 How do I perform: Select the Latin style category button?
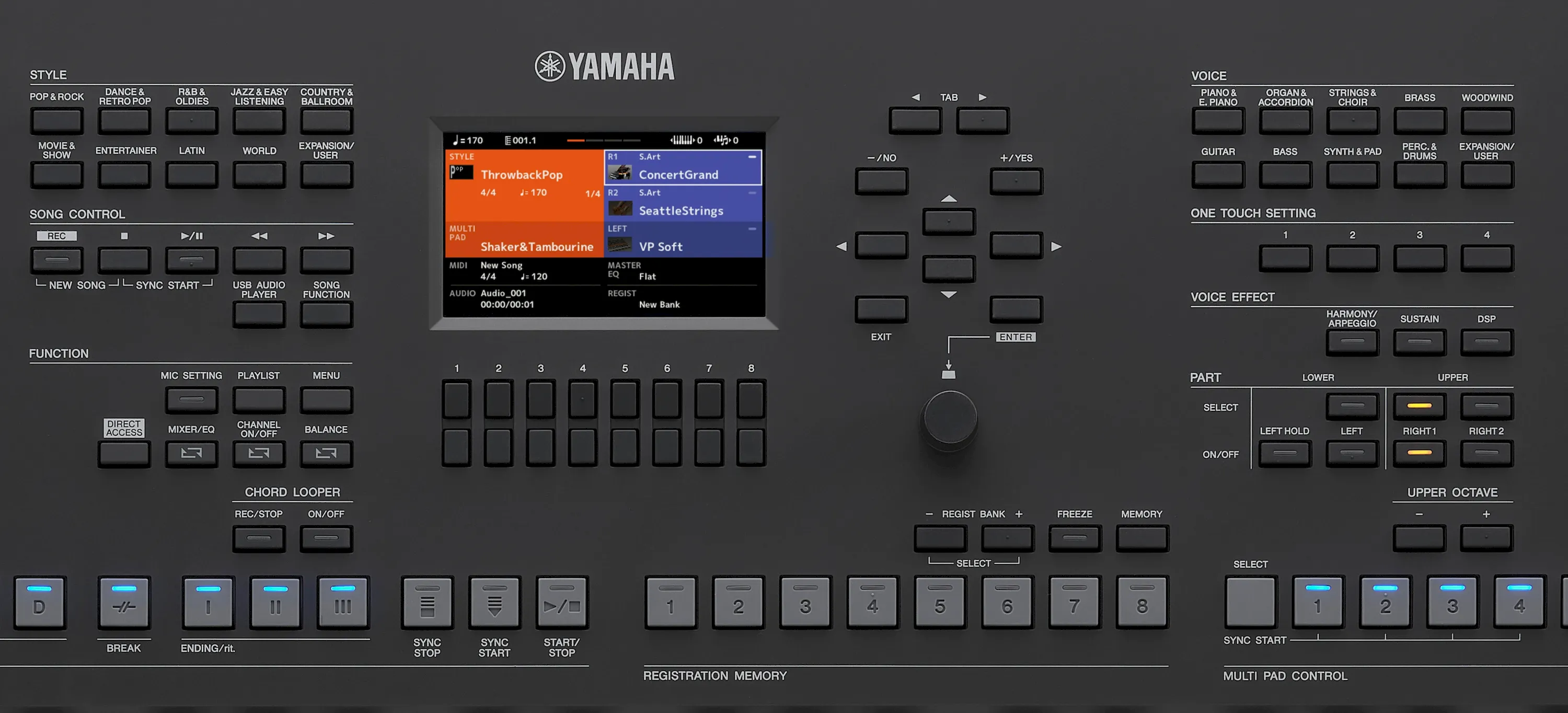(x=192, y=175)
